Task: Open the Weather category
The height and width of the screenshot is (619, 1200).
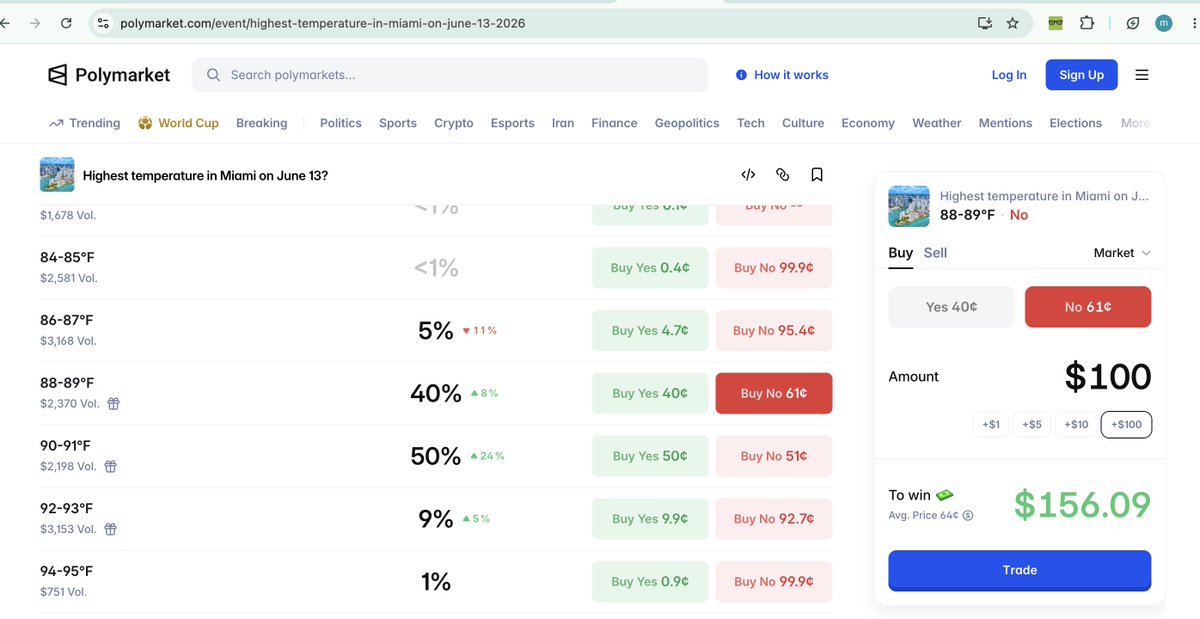Action: click(x=937, y=123)
